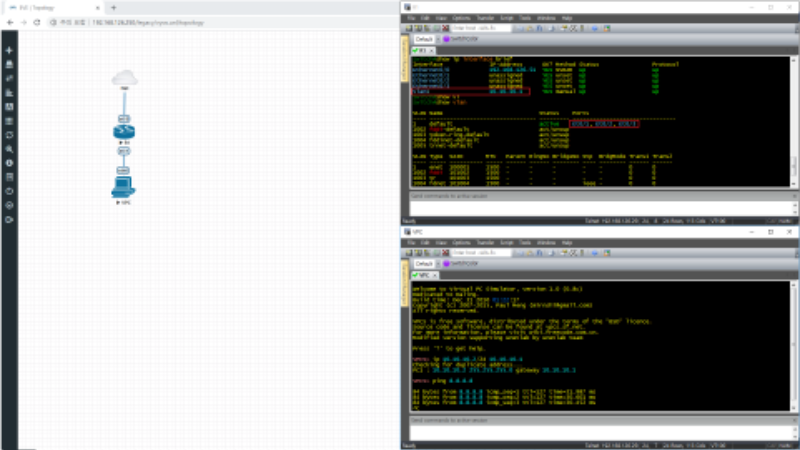The image size is (800, 450).
Task: Switch to the R1 session tab
Action: point(422,48)
